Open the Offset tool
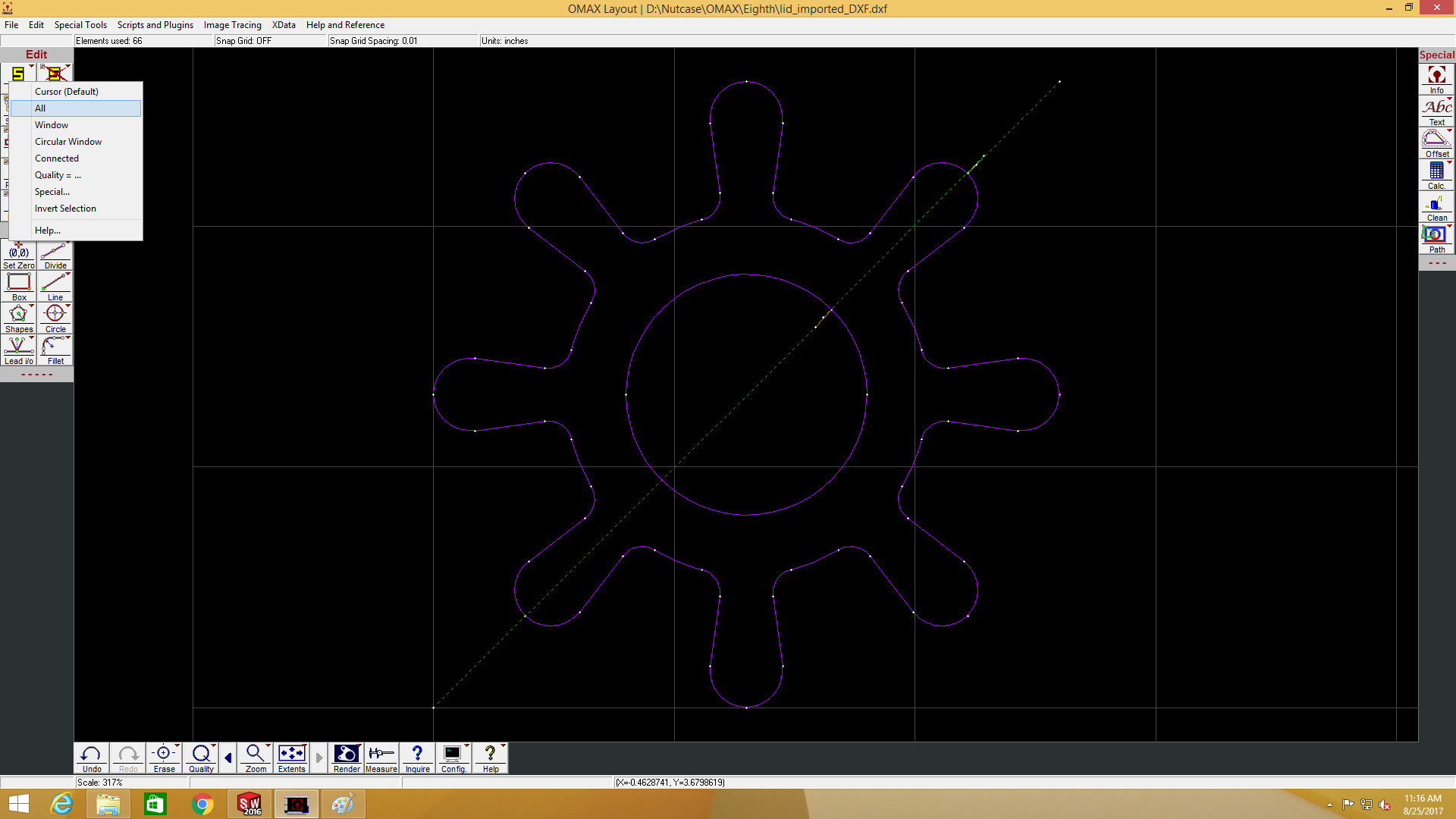The width and height of the screenshot is (1456, 819). [x=1436, y=143]
